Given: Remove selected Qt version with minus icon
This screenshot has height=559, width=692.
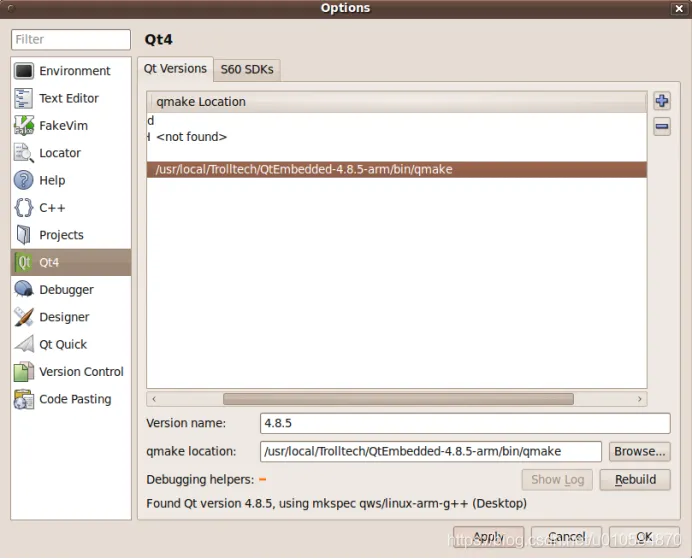Looking at the screenshot, I should coord(662,127).
